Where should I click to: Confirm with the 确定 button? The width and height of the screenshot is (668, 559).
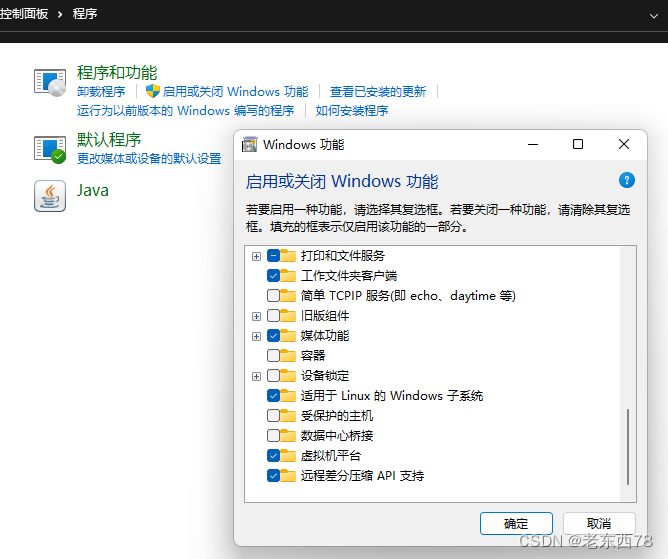516,523
